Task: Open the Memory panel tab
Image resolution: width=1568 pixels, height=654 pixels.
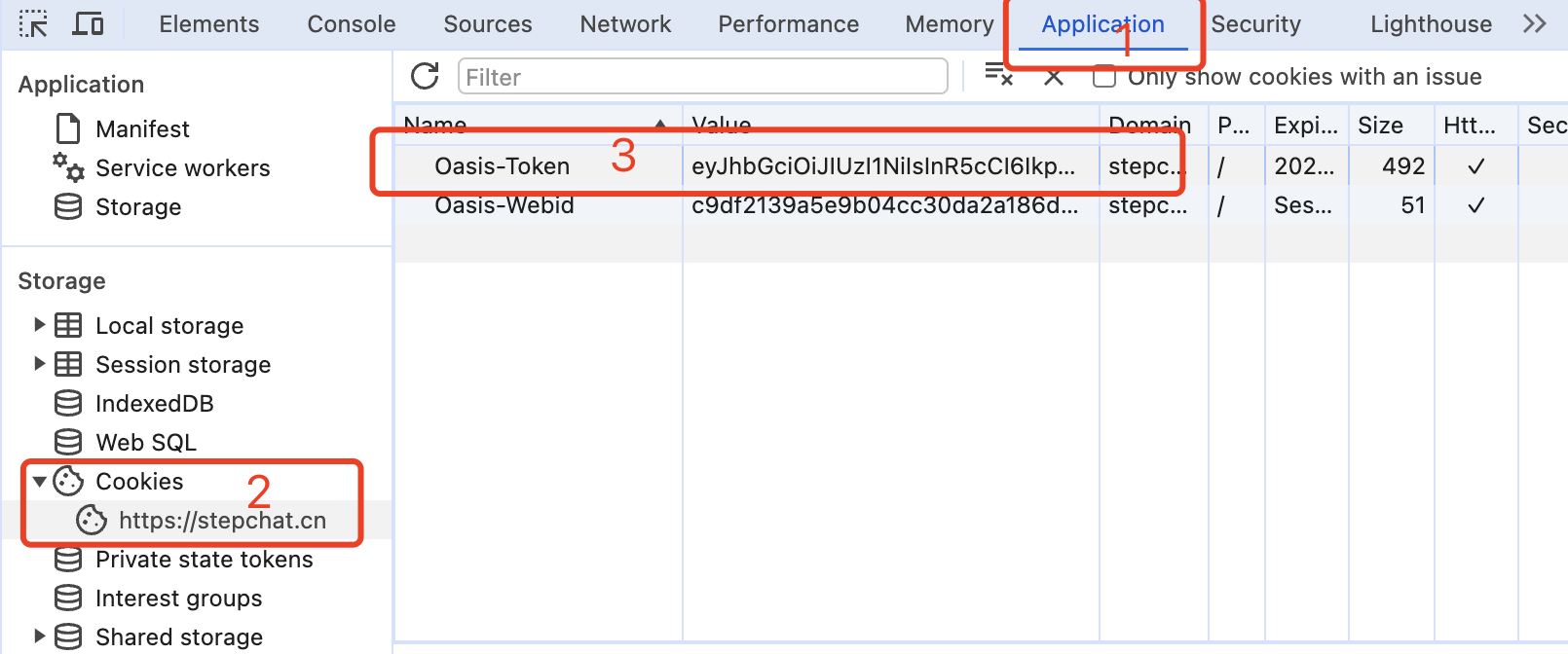Action: pyautogui.click(x=948, y=23)
